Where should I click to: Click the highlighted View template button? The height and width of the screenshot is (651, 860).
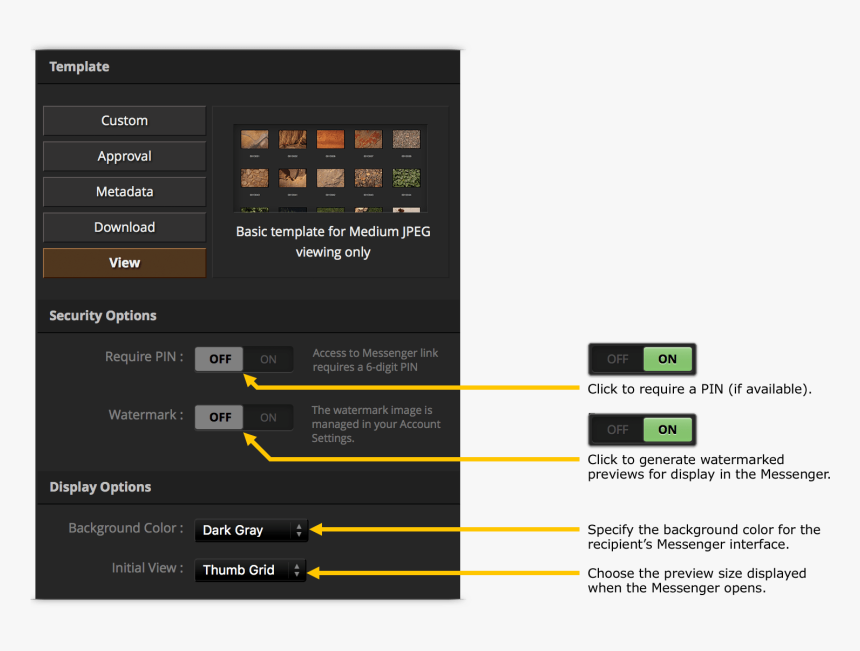pyautogui.click(x=124, y=263)
